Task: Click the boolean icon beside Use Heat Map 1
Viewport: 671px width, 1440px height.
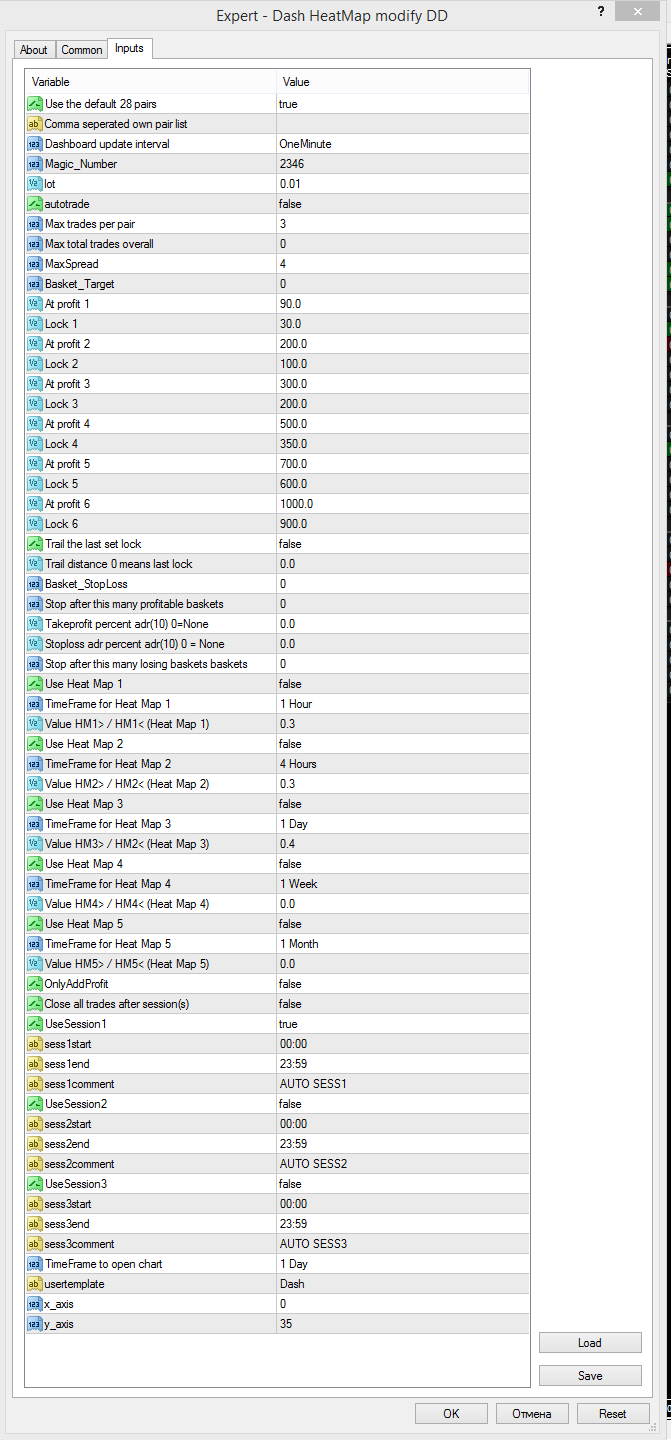Action: (35, 684)
